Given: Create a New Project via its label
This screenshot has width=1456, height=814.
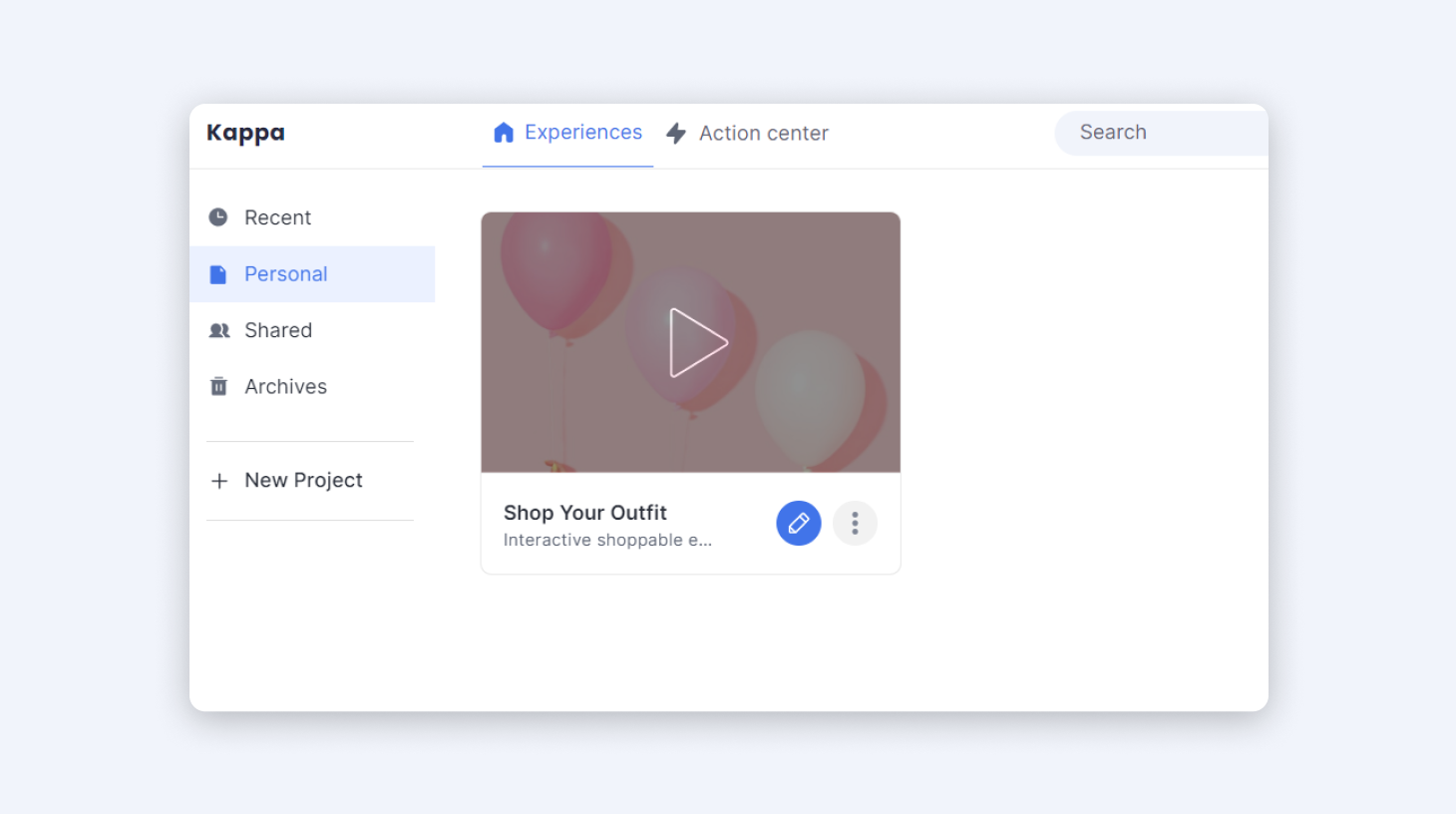Looking at the screenshot, I should pos(303,481).
